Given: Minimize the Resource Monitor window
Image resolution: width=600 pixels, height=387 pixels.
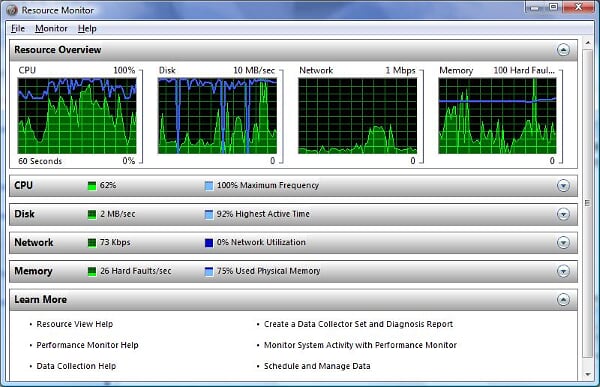Looking at the screenshot, I should tap(535, 7).
